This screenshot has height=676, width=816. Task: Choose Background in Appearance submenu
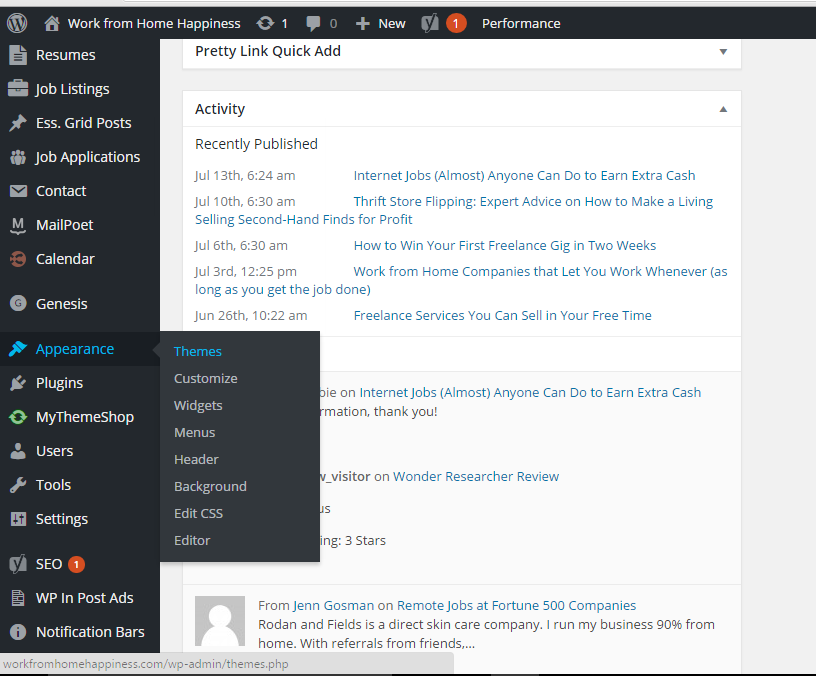(x=210, y=487)
